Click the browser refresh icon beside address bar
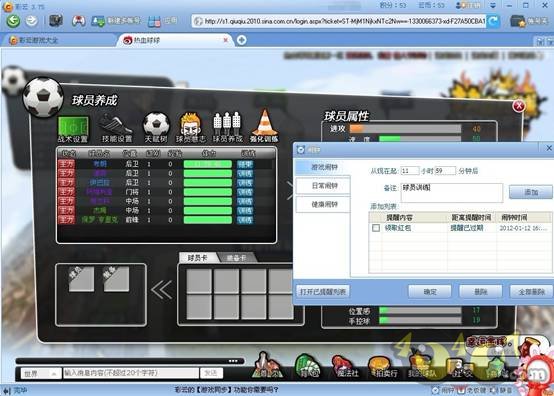This screenshot has width=554, height=396. (x=494, y=21)
